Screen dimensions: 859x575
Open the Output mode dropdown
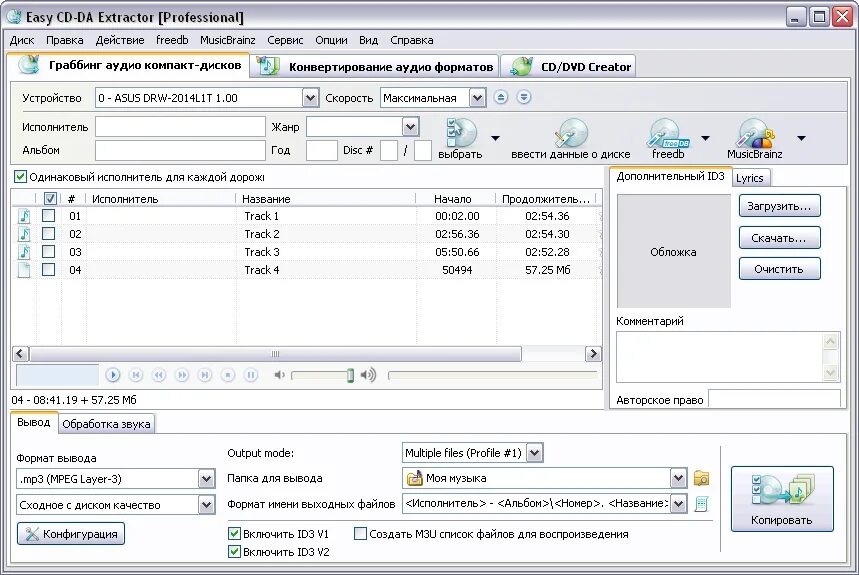(535, 453)
